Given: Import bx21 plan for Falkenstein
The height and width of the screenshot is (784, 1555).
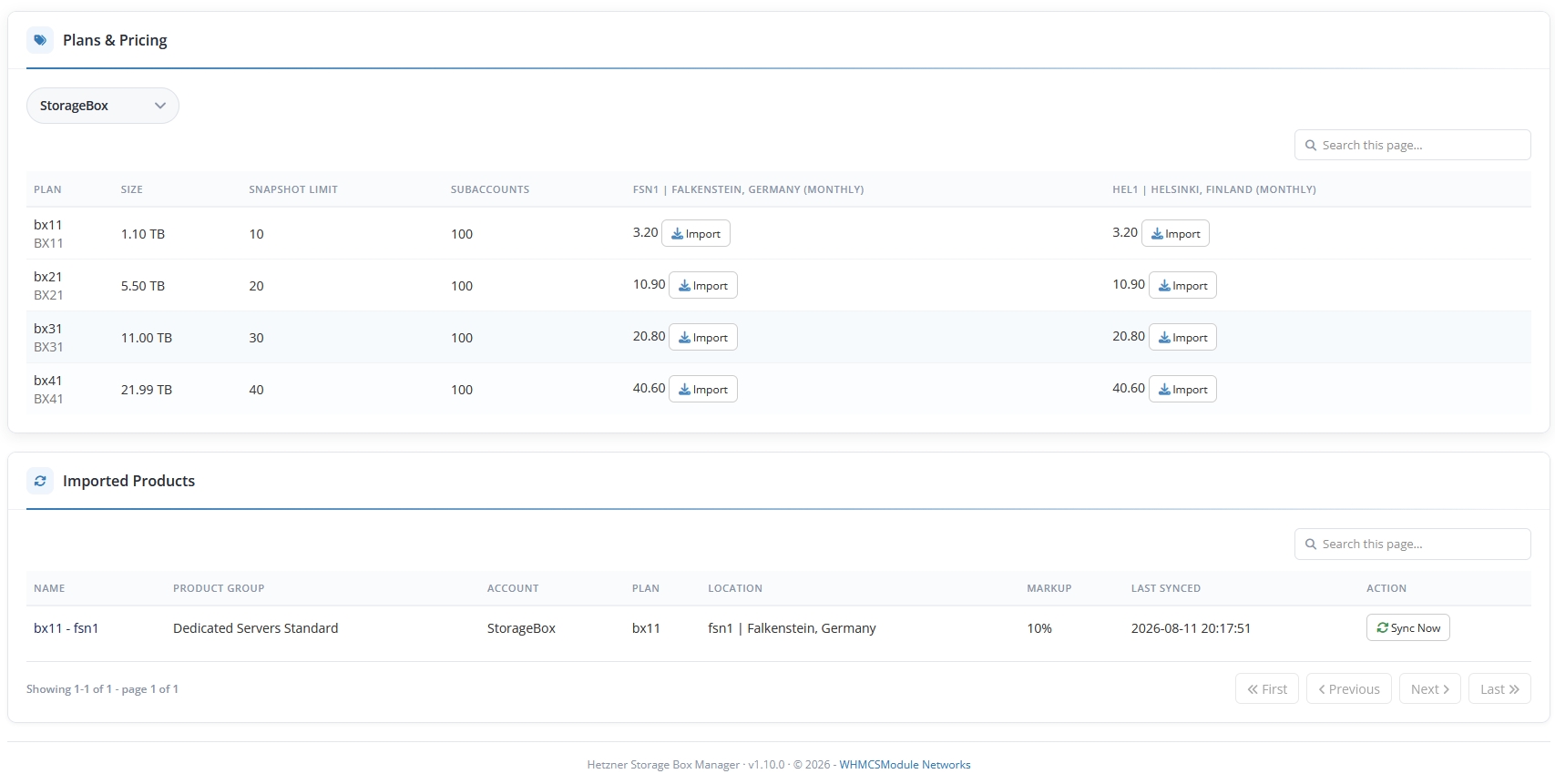Looking at the screenshot, I should pos(703,286).
